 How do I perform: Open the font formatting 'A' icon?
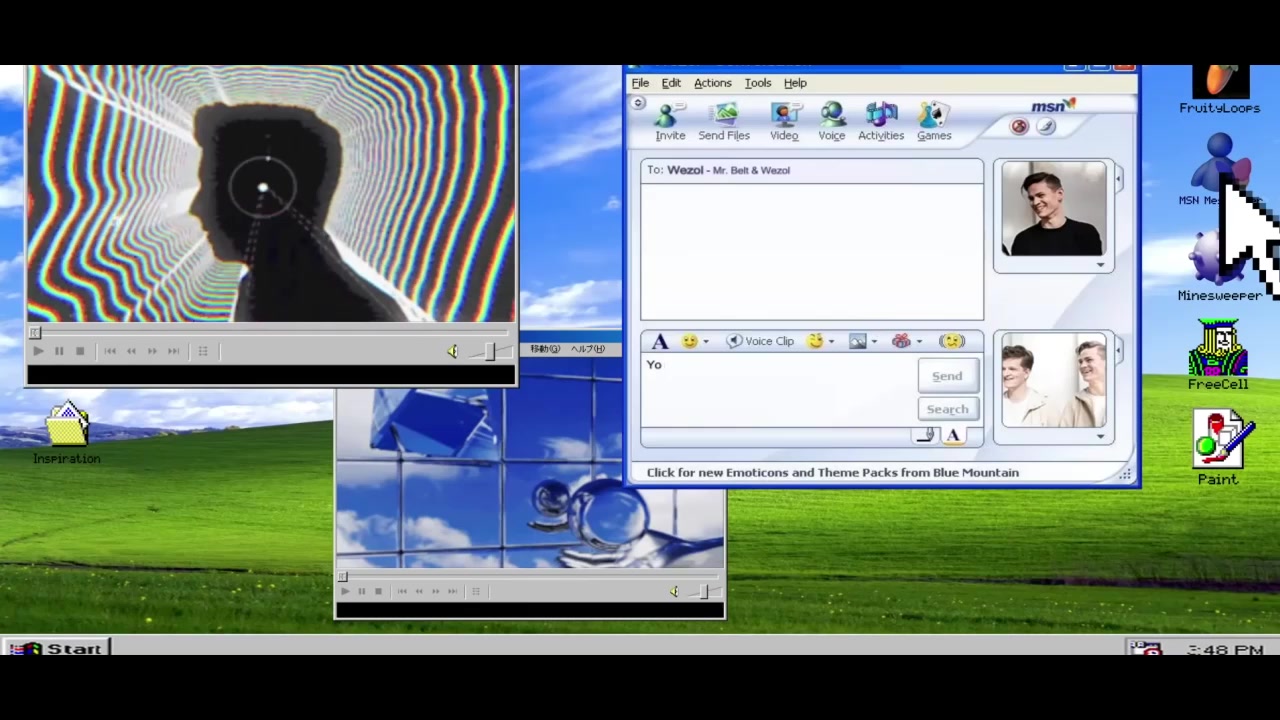[660, 342]
